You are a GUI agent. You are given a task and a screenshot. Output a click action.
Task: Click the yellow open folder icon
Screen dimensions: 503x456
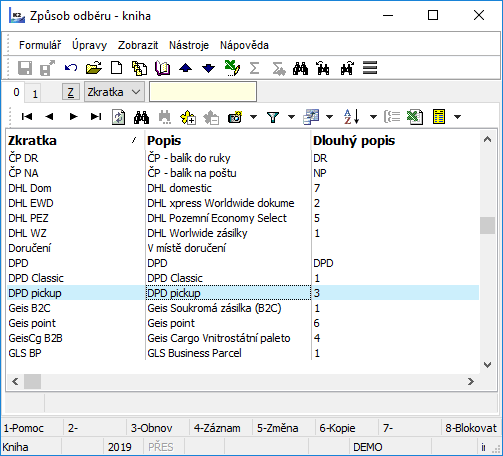(x=94, y=68)
